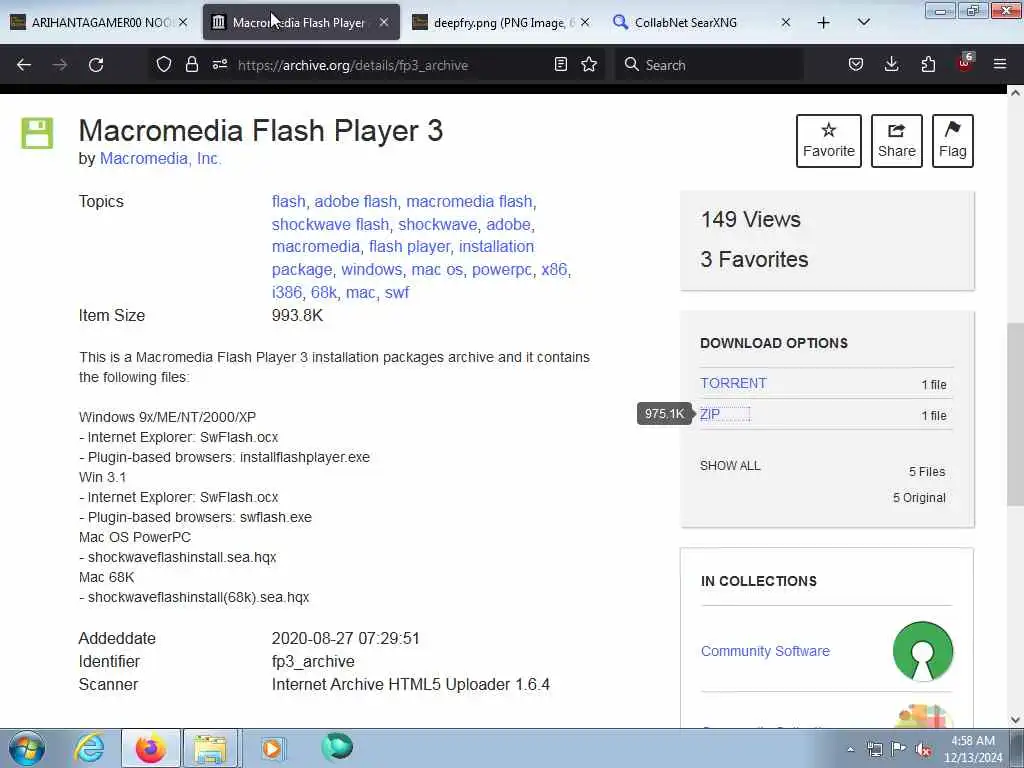Toggle reader view in the address bar
The height and width of the screenshot is (768, 1024).
point(560,64)
